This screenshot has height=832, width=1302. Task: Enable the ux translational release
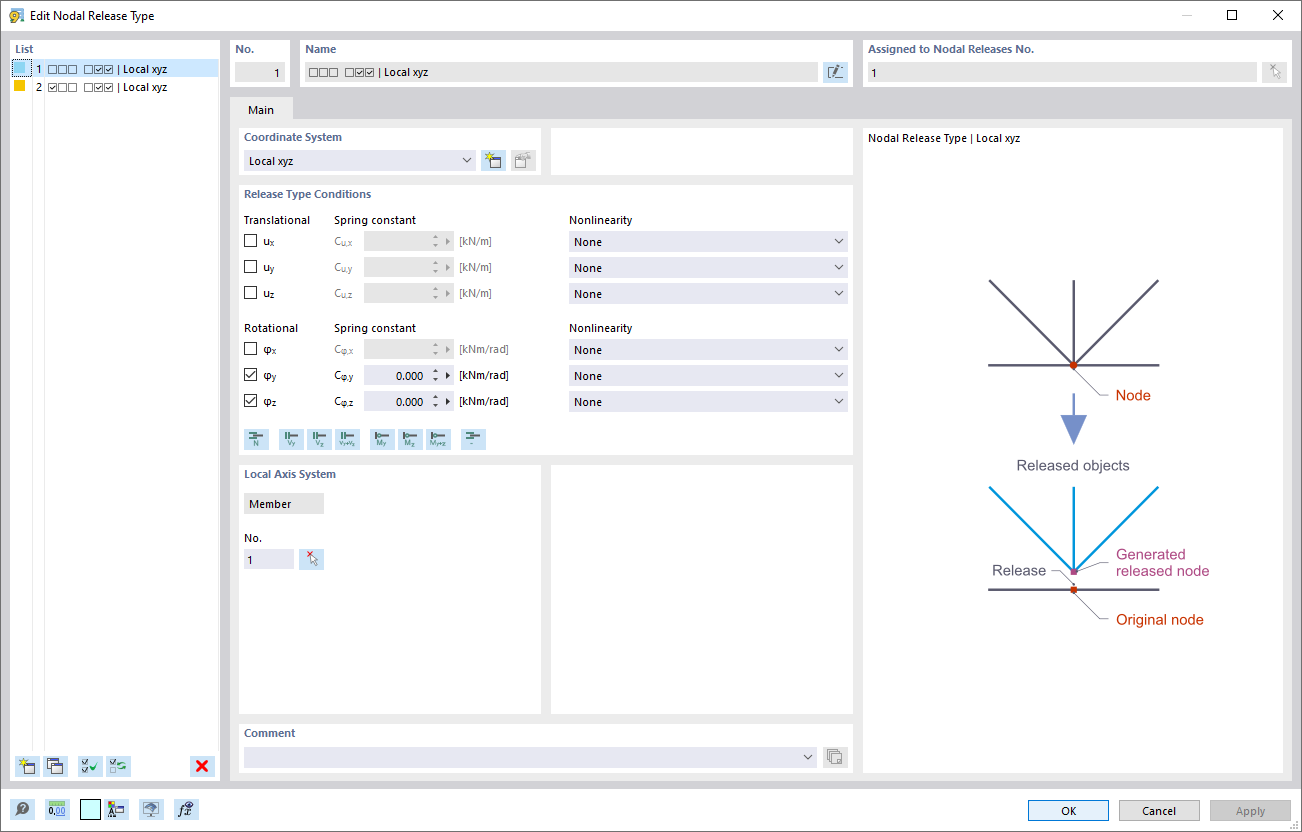point(250,240)
